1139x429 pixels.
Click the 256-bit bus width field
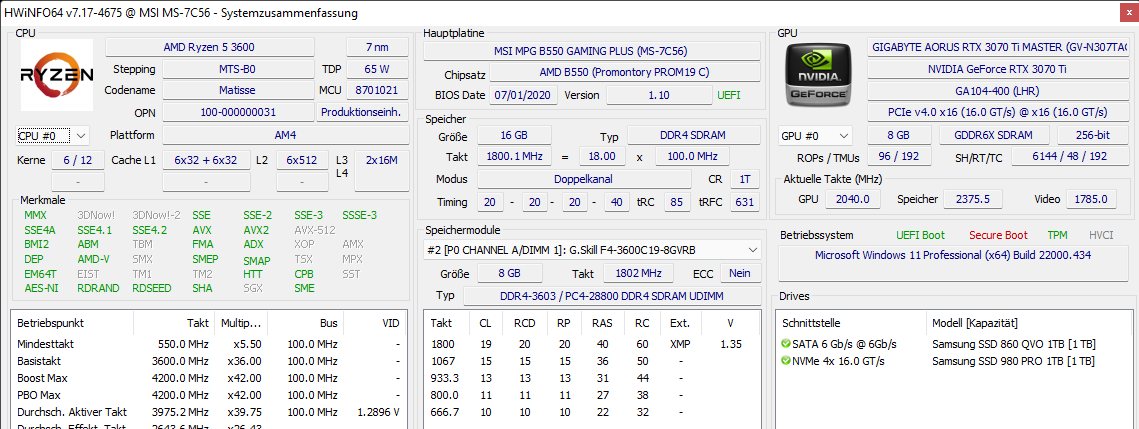1093,136
